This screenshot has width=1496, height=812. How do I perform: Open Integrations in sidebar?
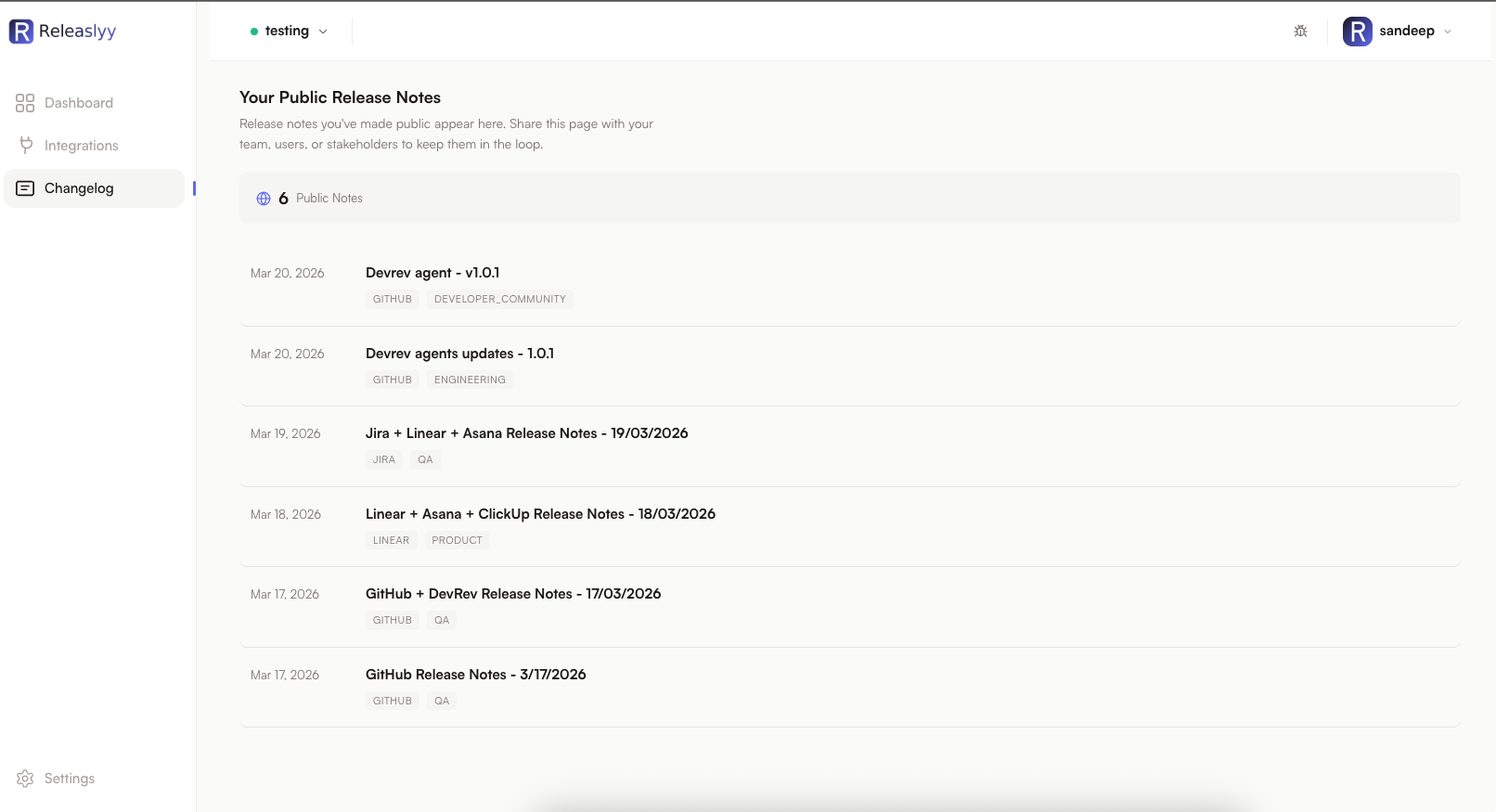[x=95, y=146]
